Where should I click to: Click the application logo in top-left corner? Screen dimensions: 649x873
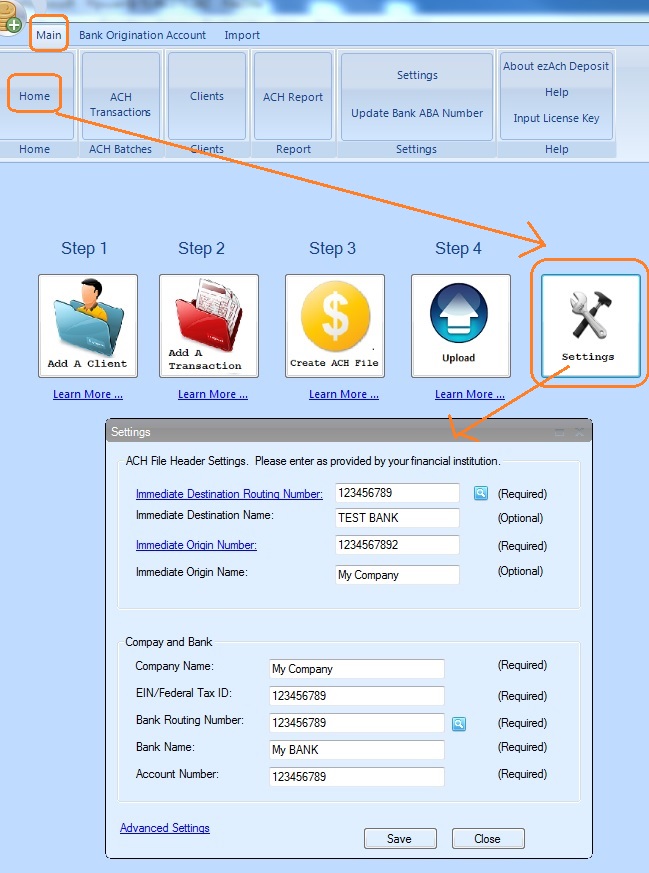(11, 19)
